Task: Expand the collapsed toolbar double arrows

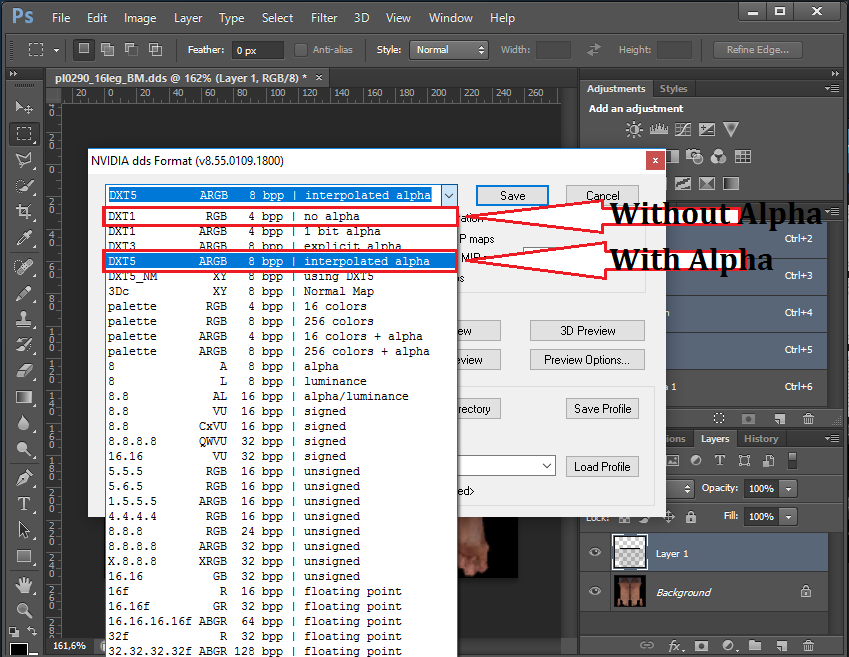Action: (x=13, y=73)
